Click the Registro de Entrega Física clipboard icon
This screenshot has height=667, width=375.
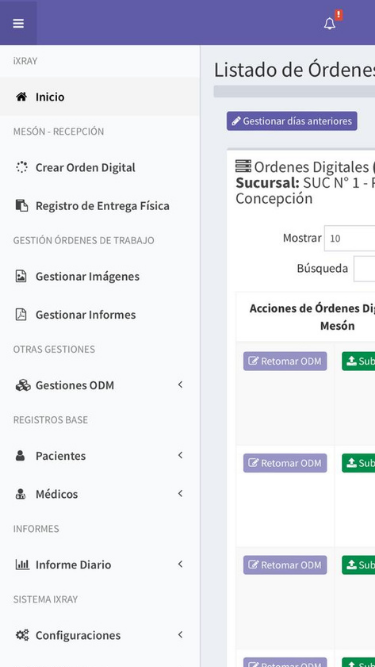(x=22, y=205)
